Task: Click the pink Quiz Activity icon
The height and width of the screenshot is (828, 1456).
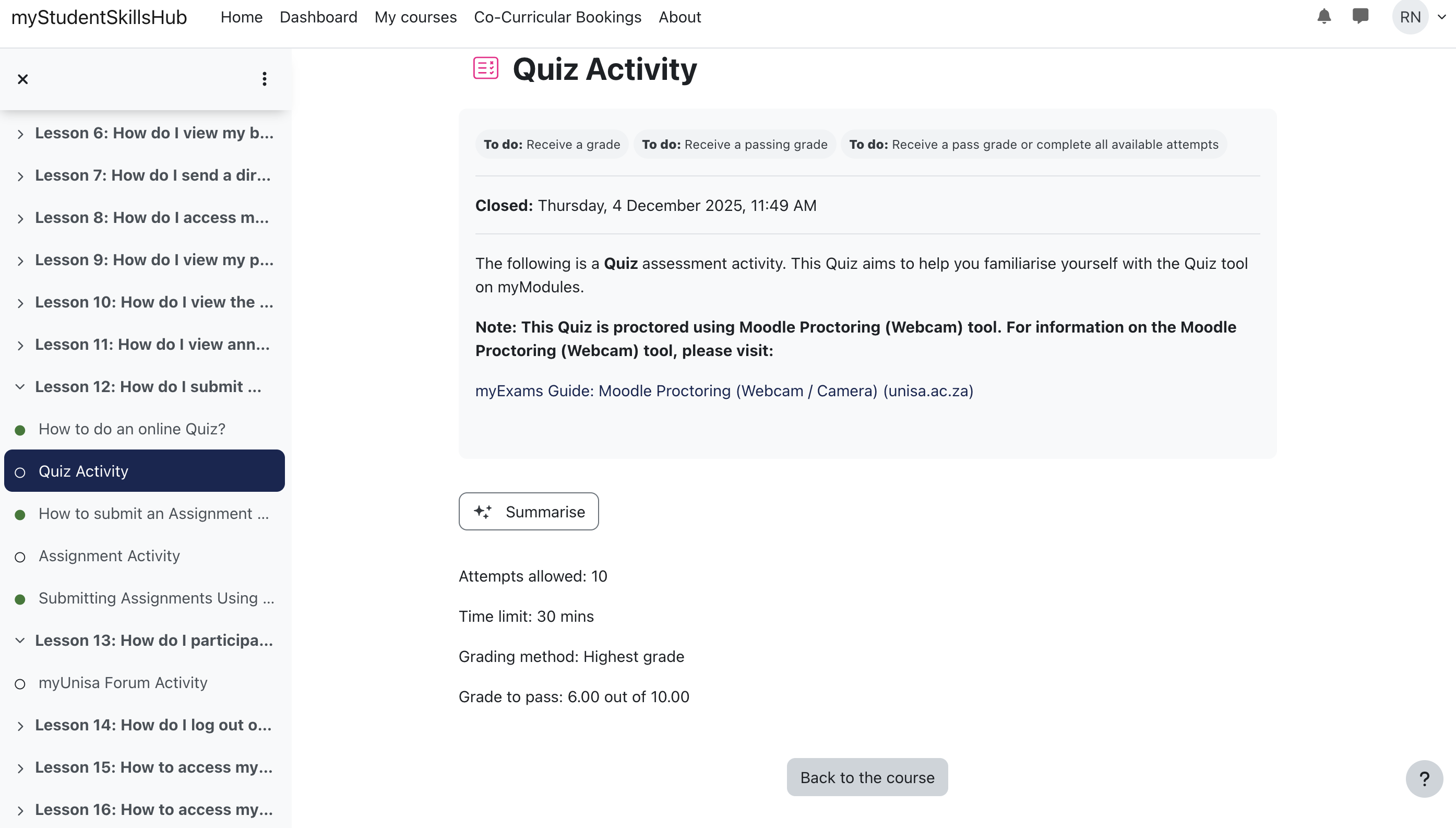Action: [x=485, y=68]
